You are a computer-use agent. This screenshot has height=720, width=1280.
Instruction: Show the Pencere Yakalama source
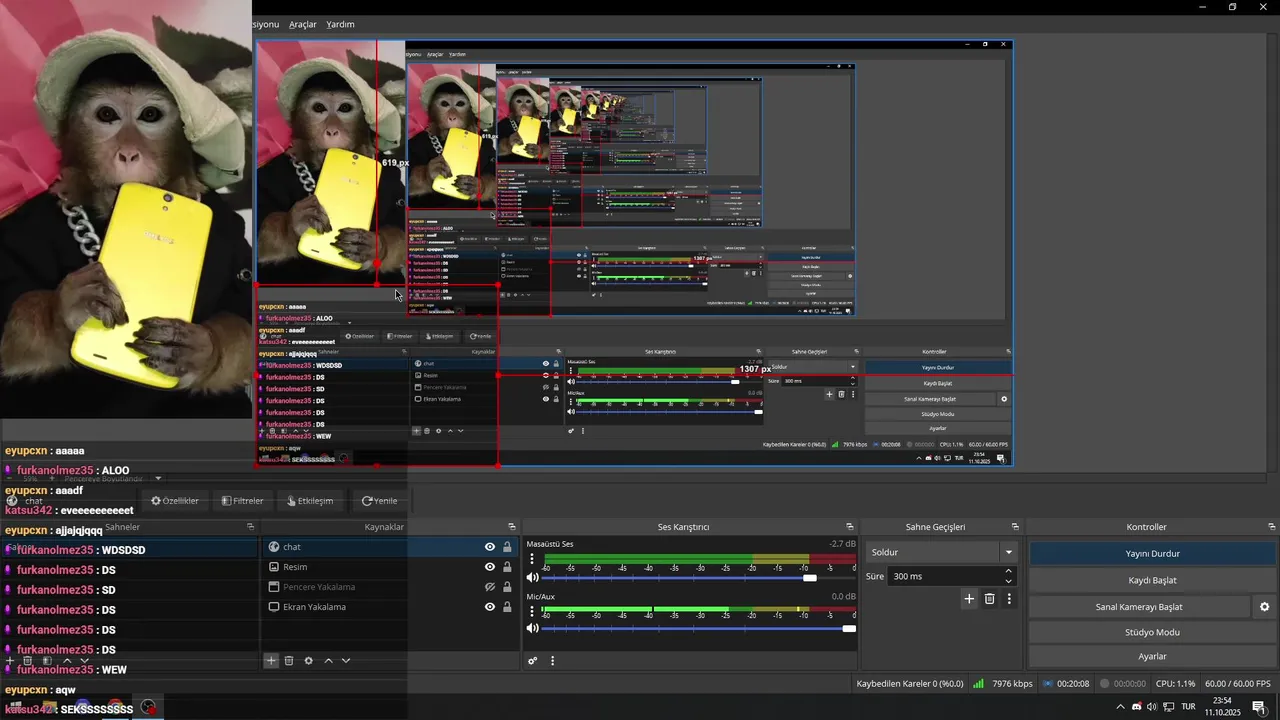click(x=490, y=587)
